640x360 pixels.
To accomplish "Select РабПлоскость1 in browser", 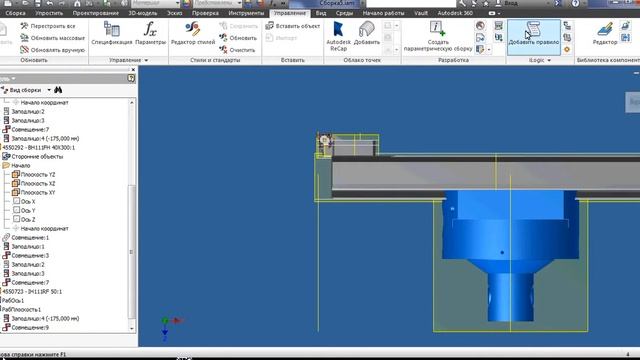I will pyautogui.click(x=21, y=309).
